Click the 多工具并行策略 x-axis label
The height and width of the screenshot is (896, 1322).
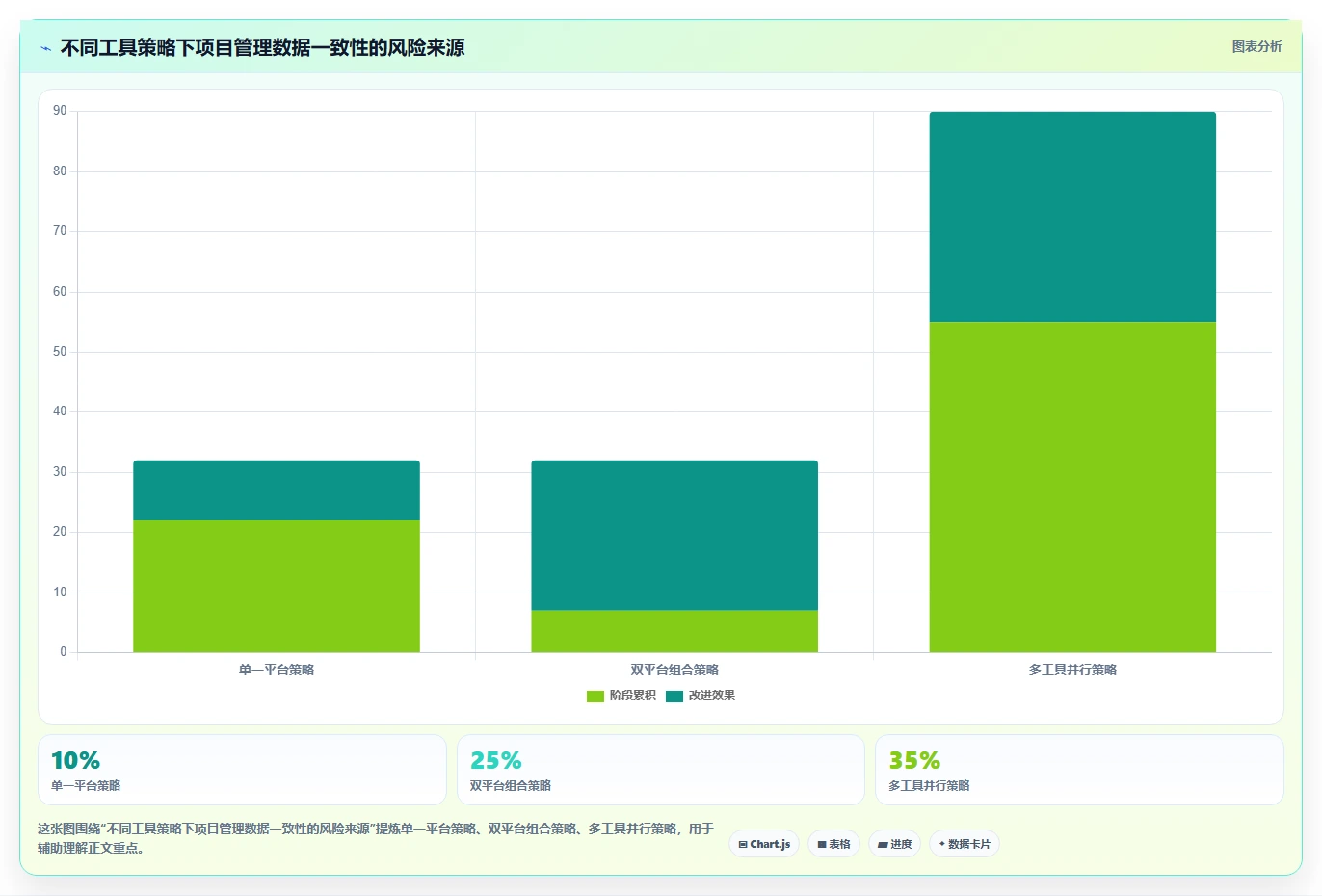pyautogui.click(x=1072, y=670)
